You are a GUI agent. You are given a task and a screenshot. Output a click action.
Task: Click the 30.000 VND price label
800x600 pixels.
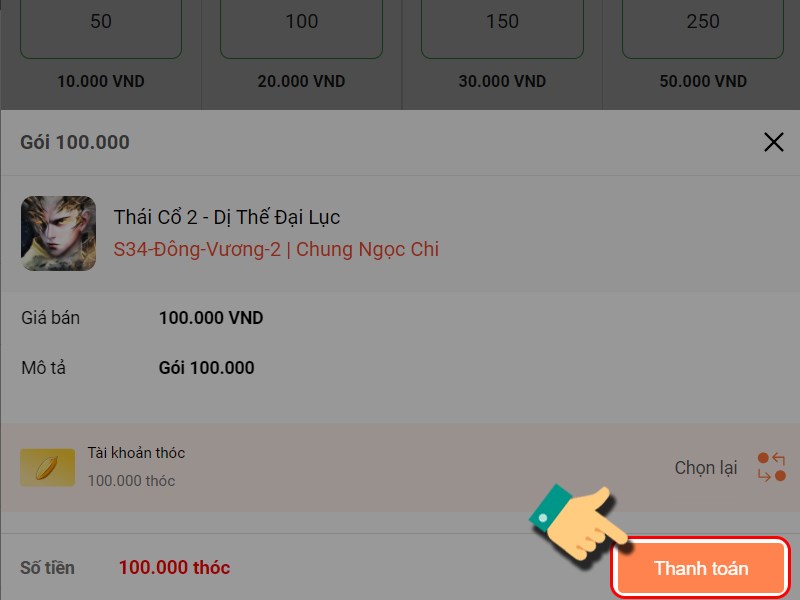(x=502, y=81)
